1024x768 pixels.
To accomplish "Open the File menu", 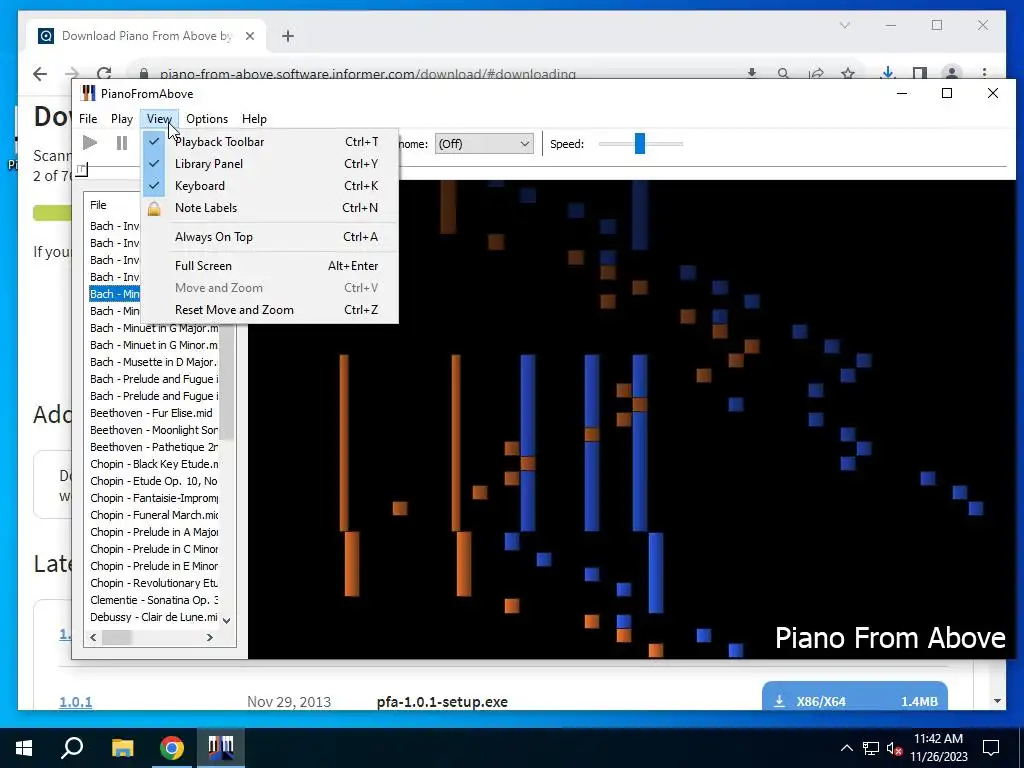I will pyautogui.click(x=88, y=119).
